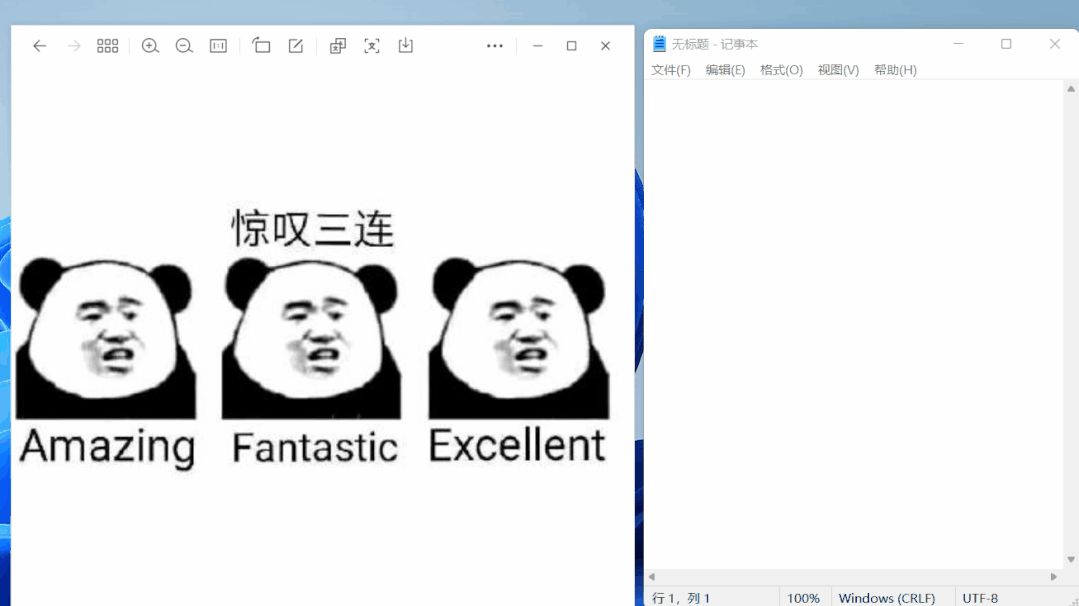Go back with the left arrow in image viewer
The height and width of the screenshot is (606, 1079).
pyautogui.click(x=39, y=46)
